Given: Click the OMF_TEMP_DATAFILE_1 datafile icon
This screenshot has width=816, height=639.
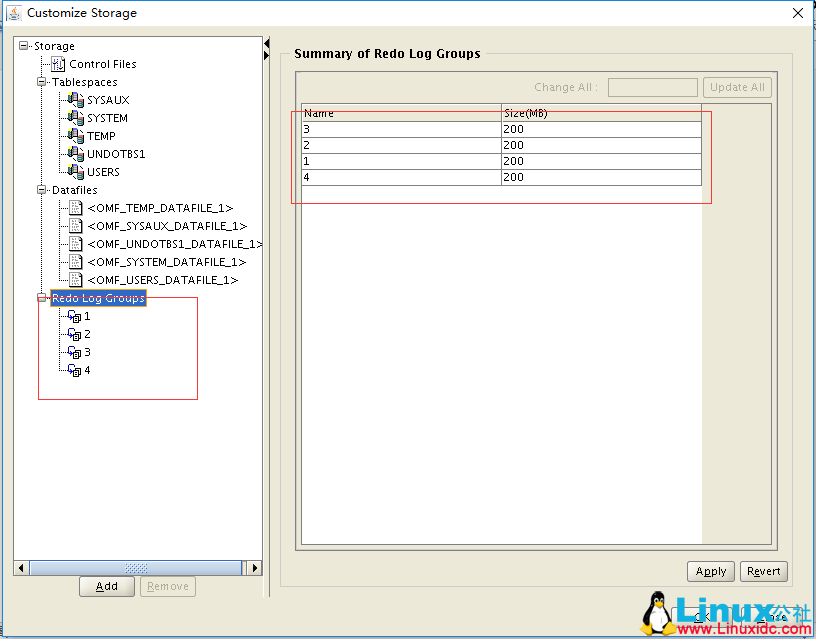Looking at the screenshot, I should coord(73,207).
